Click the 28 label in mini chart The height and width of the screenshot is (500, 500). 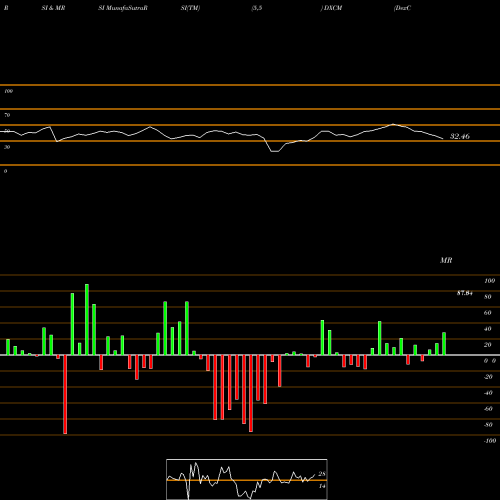click(322, 474)
